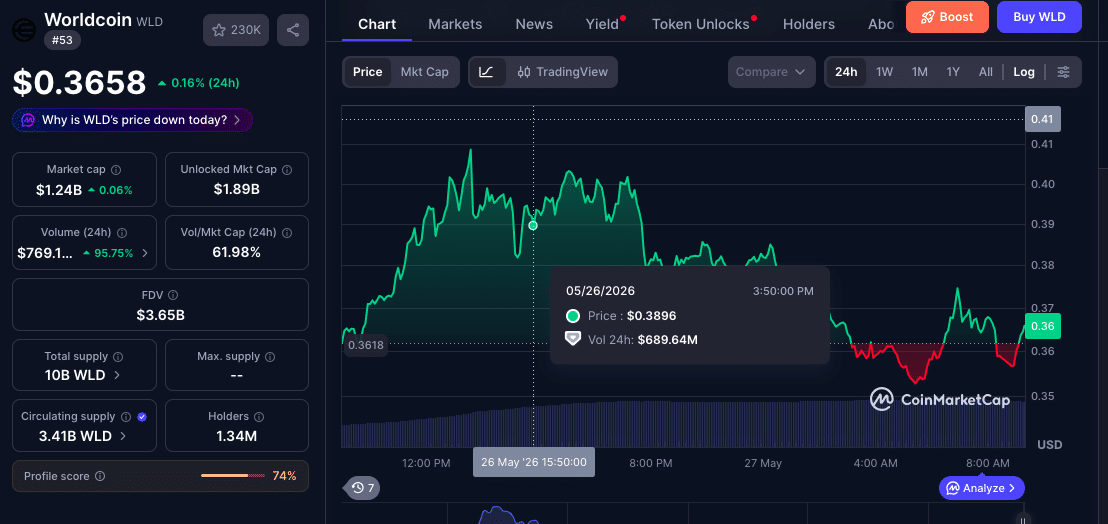Click info icon next to Market cap
Screen dimensions: 1108x524
tap(117, 169)
